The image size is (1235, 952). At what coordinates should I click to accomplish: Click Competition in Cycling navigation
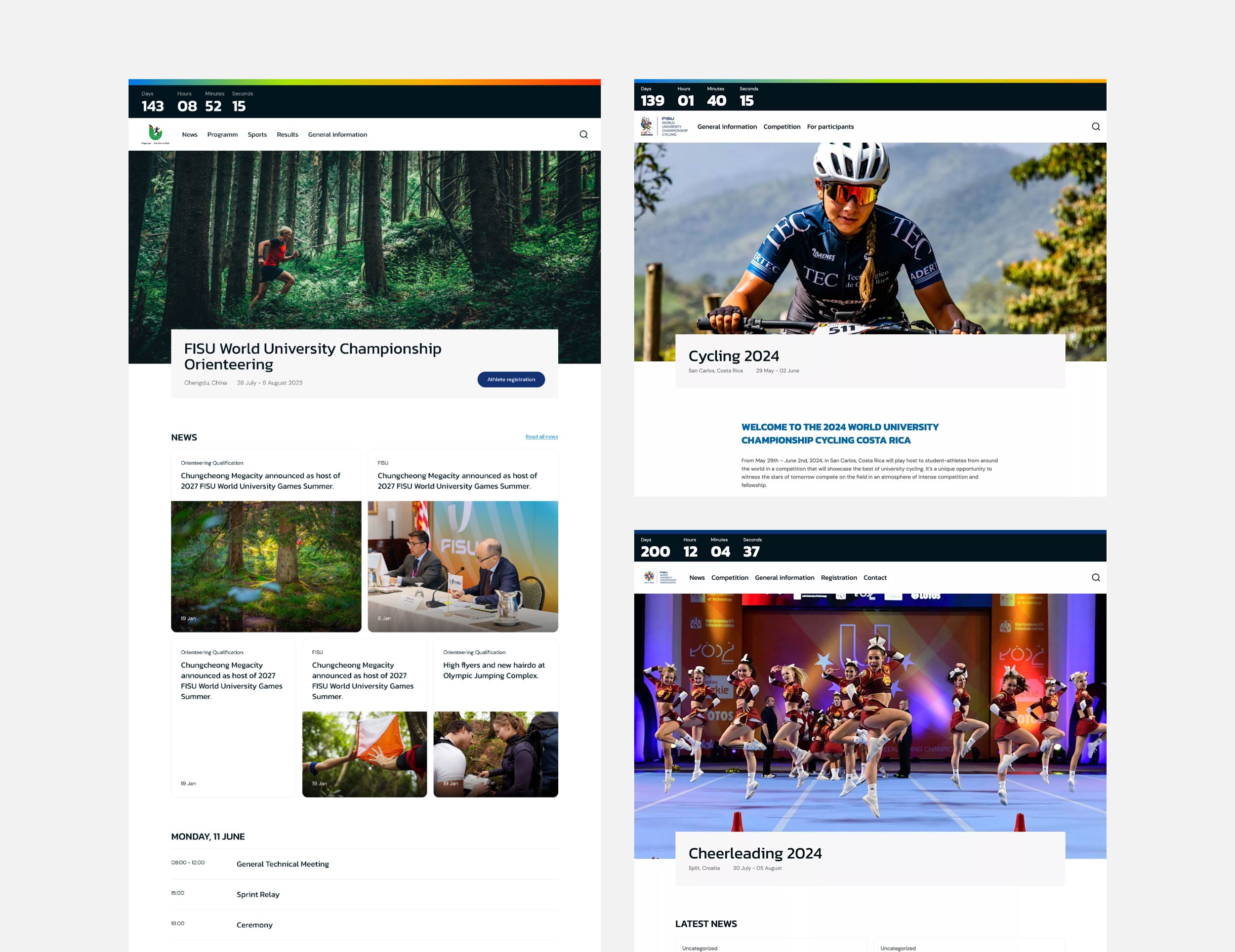click(782, 126)
